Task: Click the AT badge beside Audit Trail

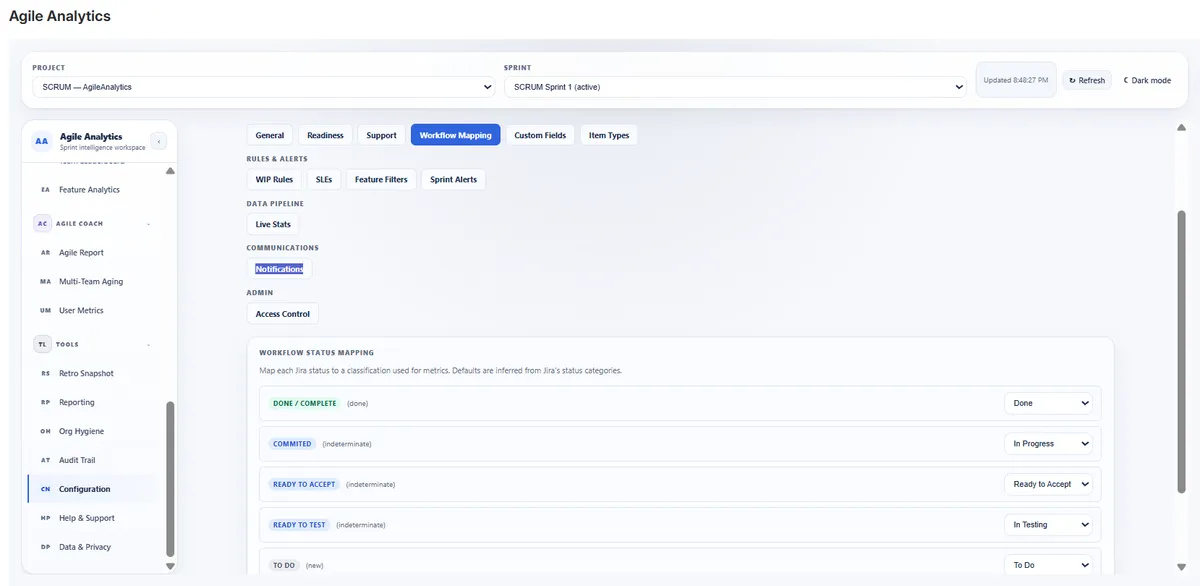Action: tap(45, 461)
